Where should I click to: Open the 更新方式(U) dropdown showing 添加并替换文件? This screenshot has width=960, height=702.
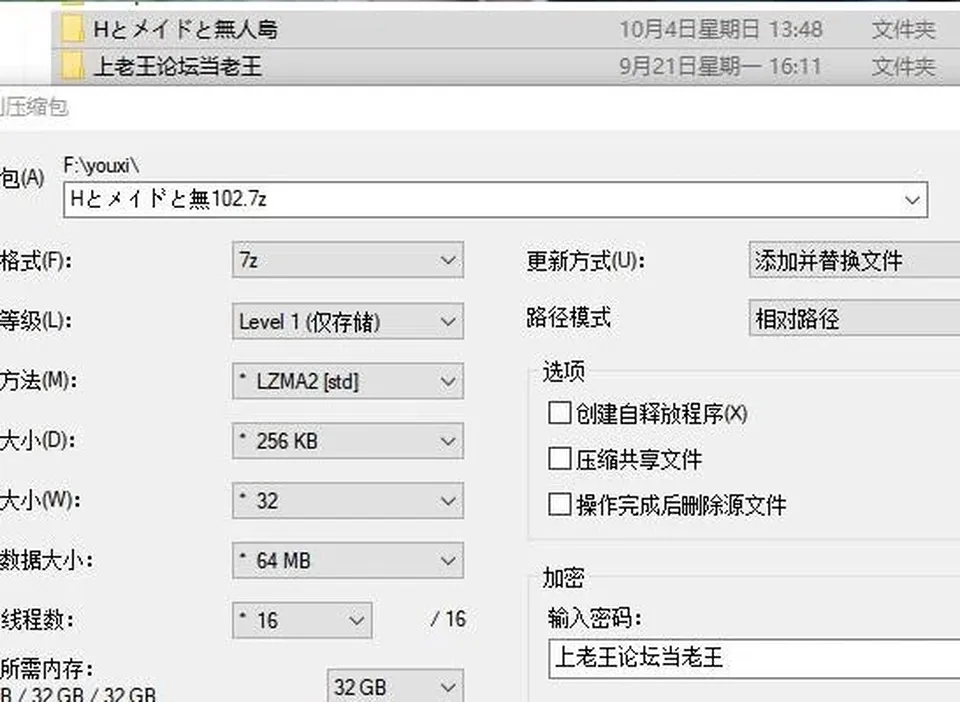(x=854, y=260)
